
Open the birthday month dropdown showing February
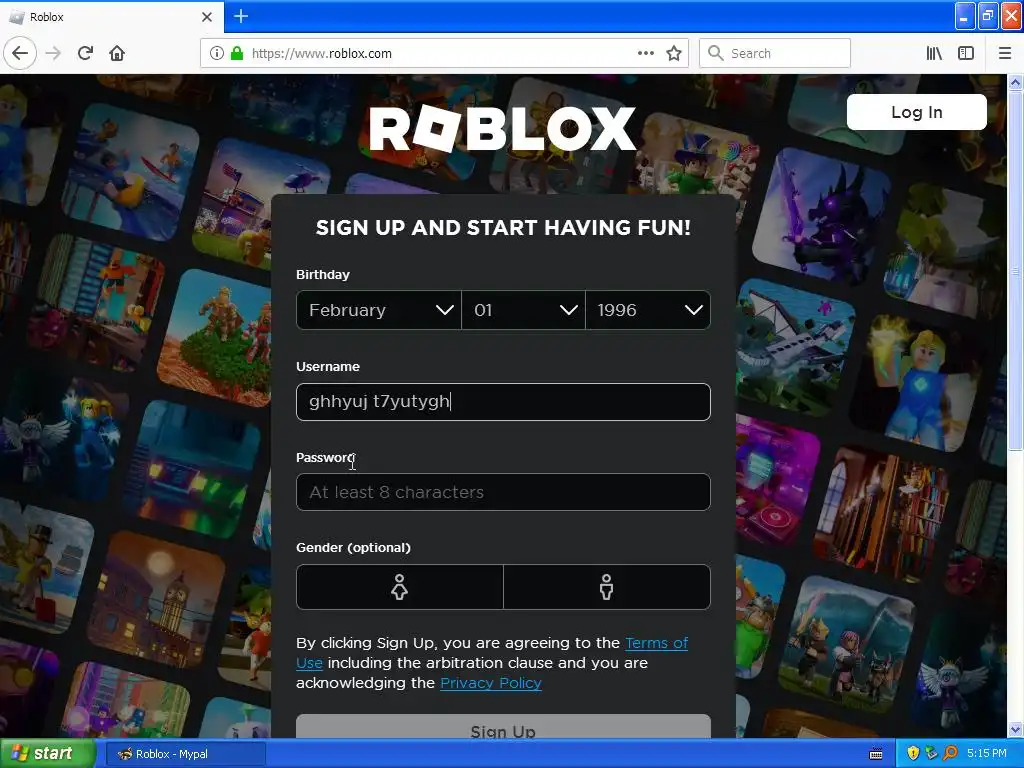tap(379, 310)
